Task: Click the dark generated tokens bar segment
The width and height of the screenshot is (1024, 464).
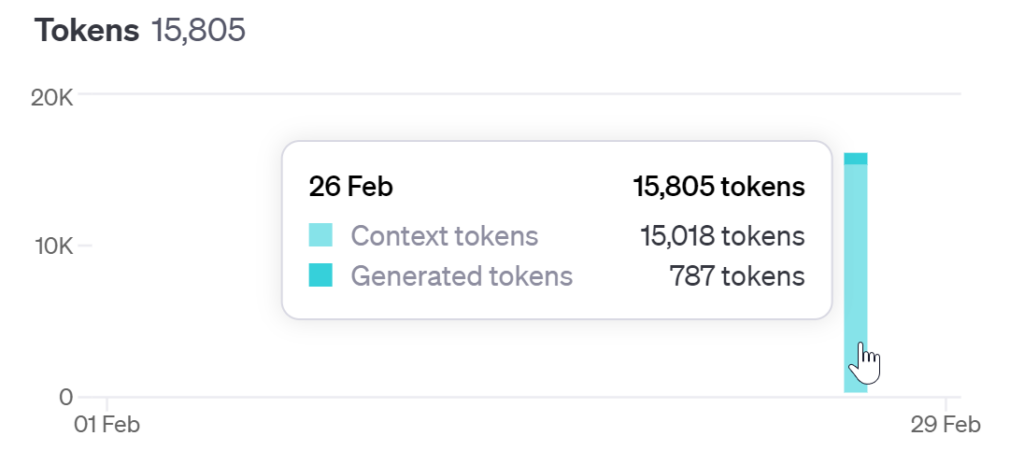Action: [856, 159]
